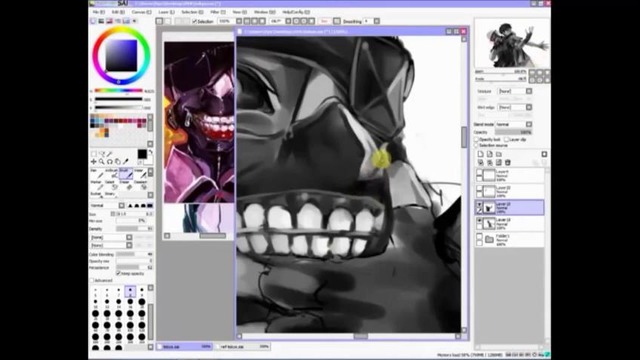Toggle the Opacity lock checkbox
The width and height of the screenshot is (640, 360).
(476, 140)
